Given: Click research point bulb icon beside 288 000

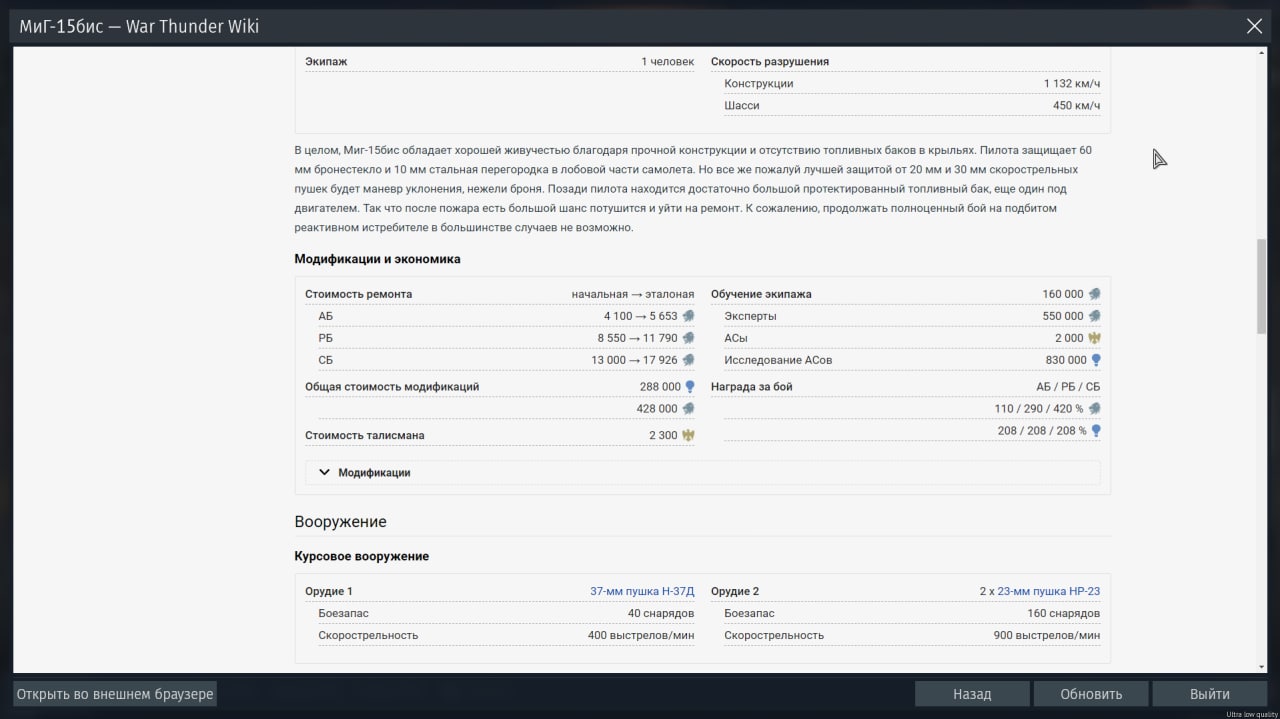Looking at the screenshot, I should click(689, 386).
